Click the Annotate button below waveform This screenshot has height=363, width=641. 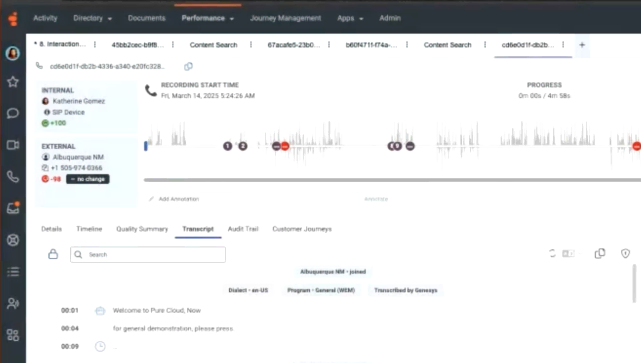coord(376,199)
